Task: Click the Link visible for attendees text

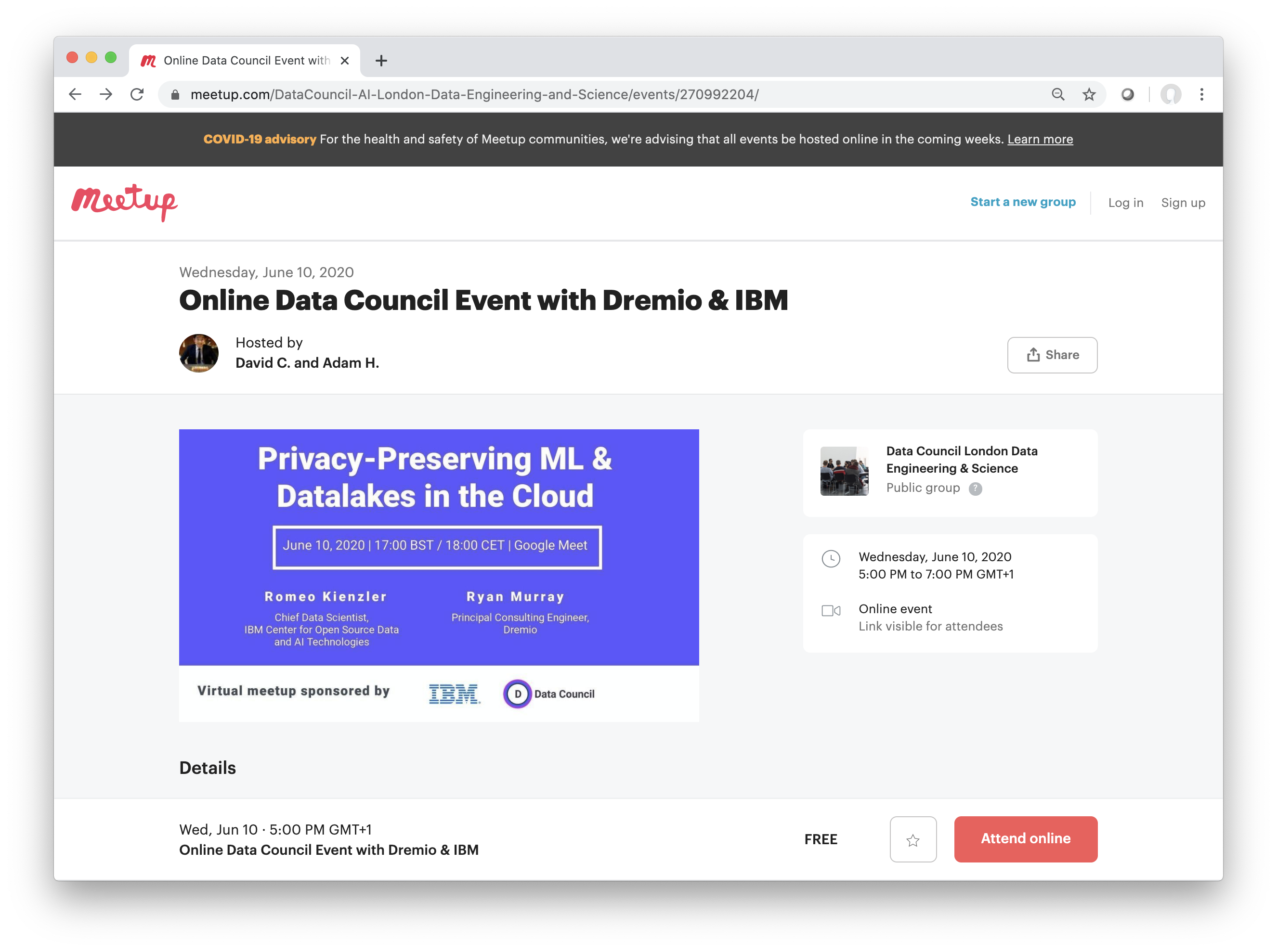Action: click(x=930, y=626)
